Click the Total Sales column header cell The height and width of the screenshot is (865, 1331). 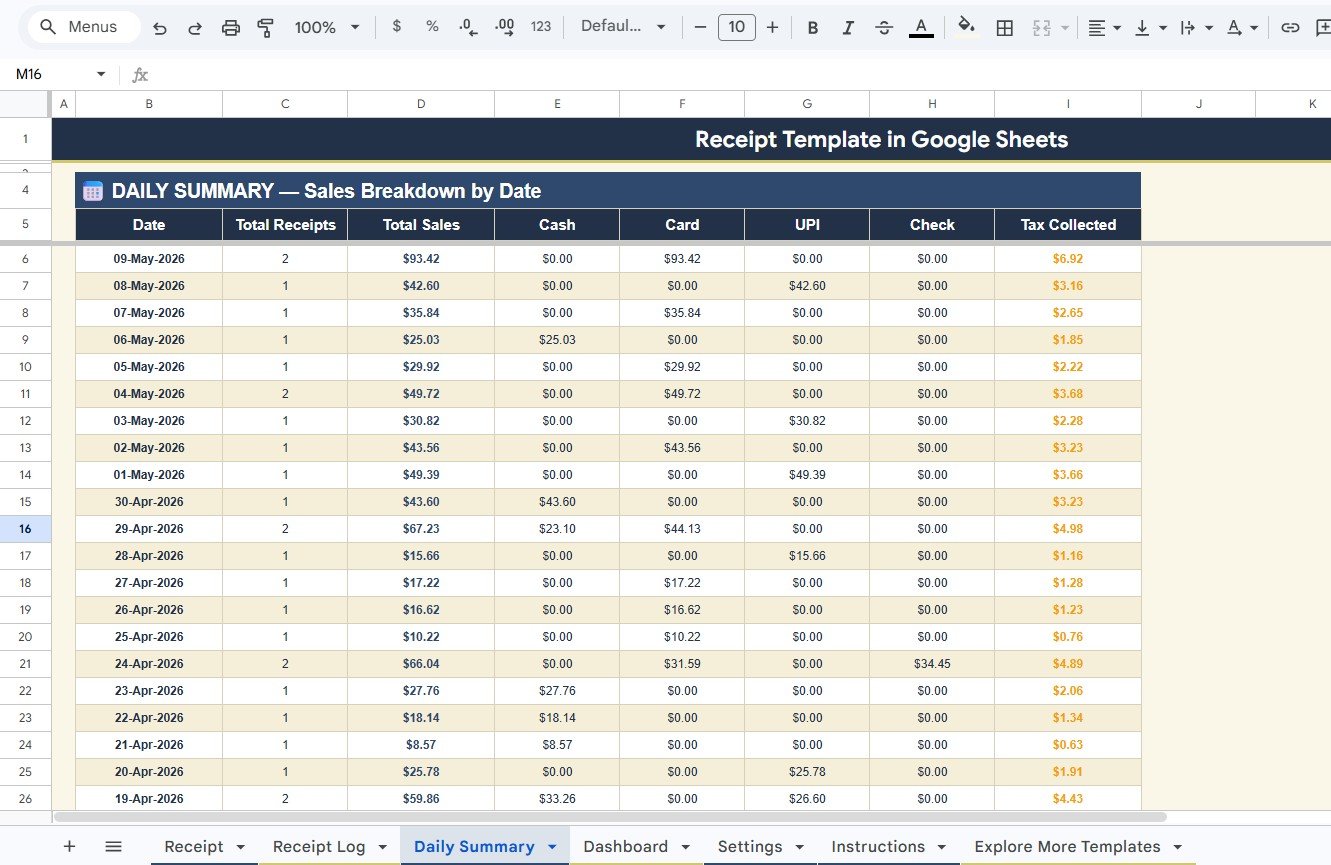coord(421,225)
